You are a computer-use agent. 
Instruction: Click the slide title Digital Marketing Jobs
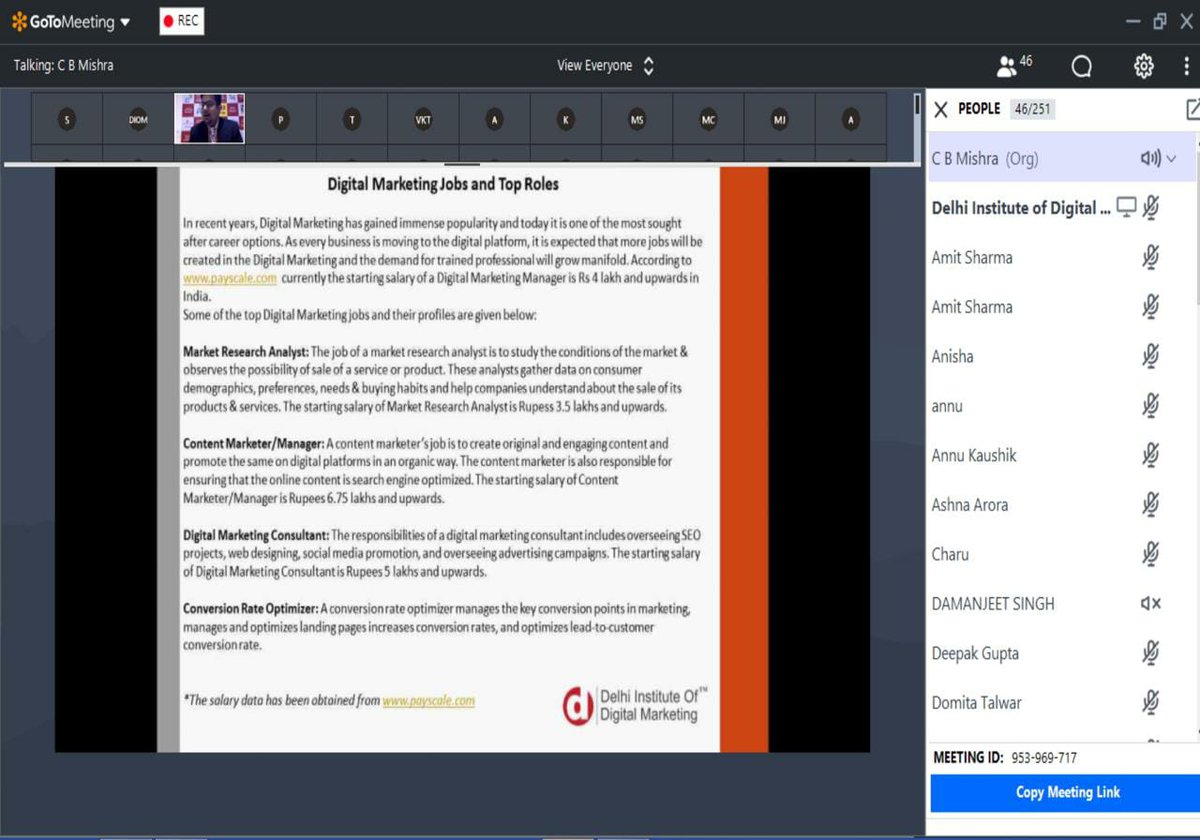[x=443, y=184]
